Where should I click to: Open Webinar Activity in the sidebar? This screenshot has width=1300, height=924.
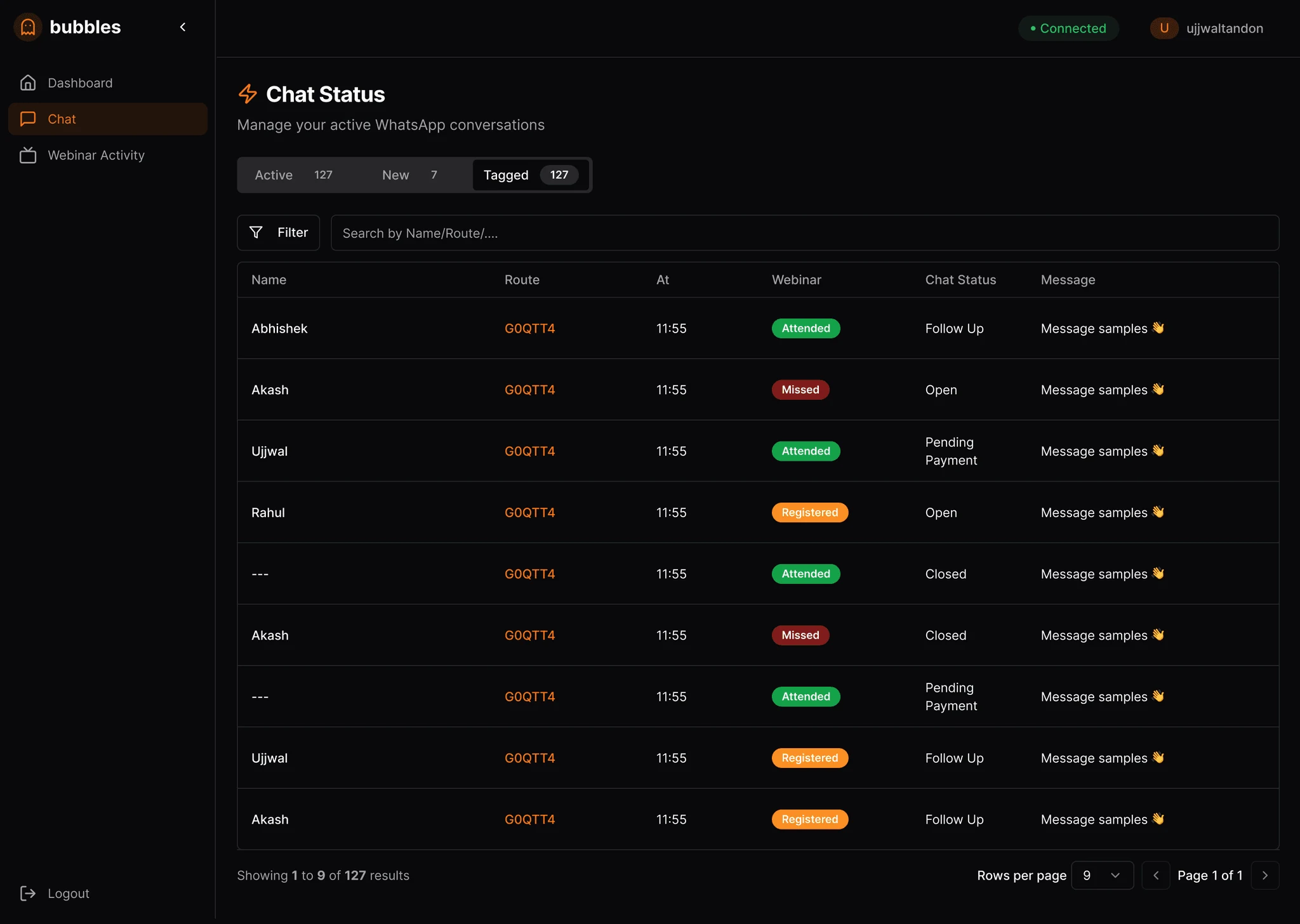[x=108, y=155]
